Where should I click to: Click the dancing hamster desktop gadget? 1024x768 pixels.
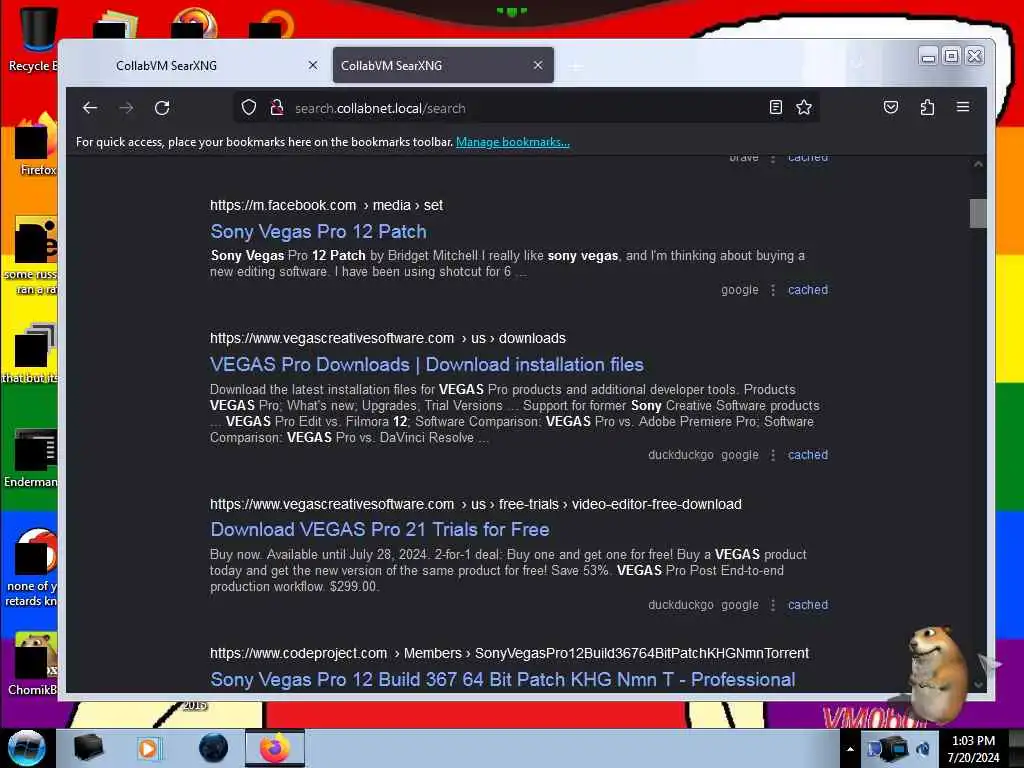[x=938, y=673]
